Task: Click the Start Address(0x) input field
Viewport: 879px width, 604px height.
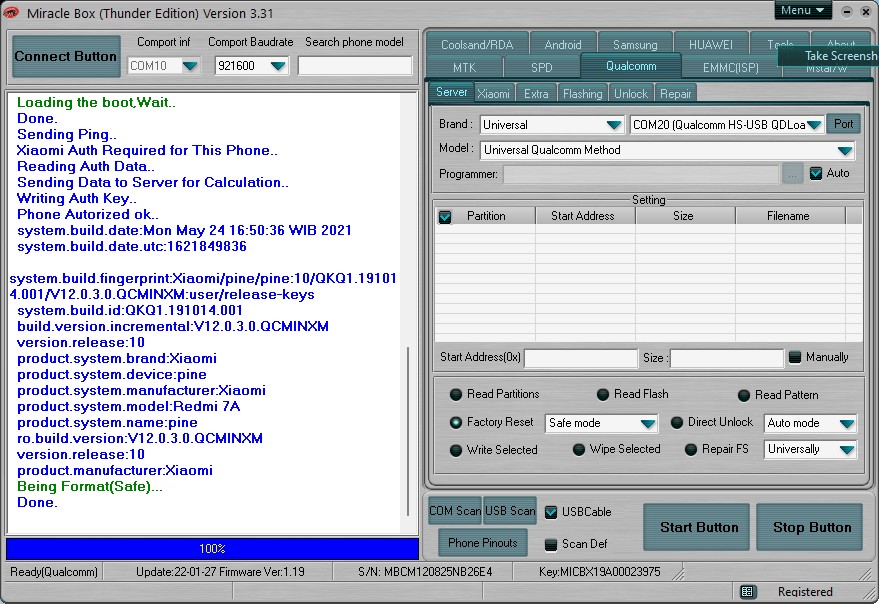Action: click(581, 358)
